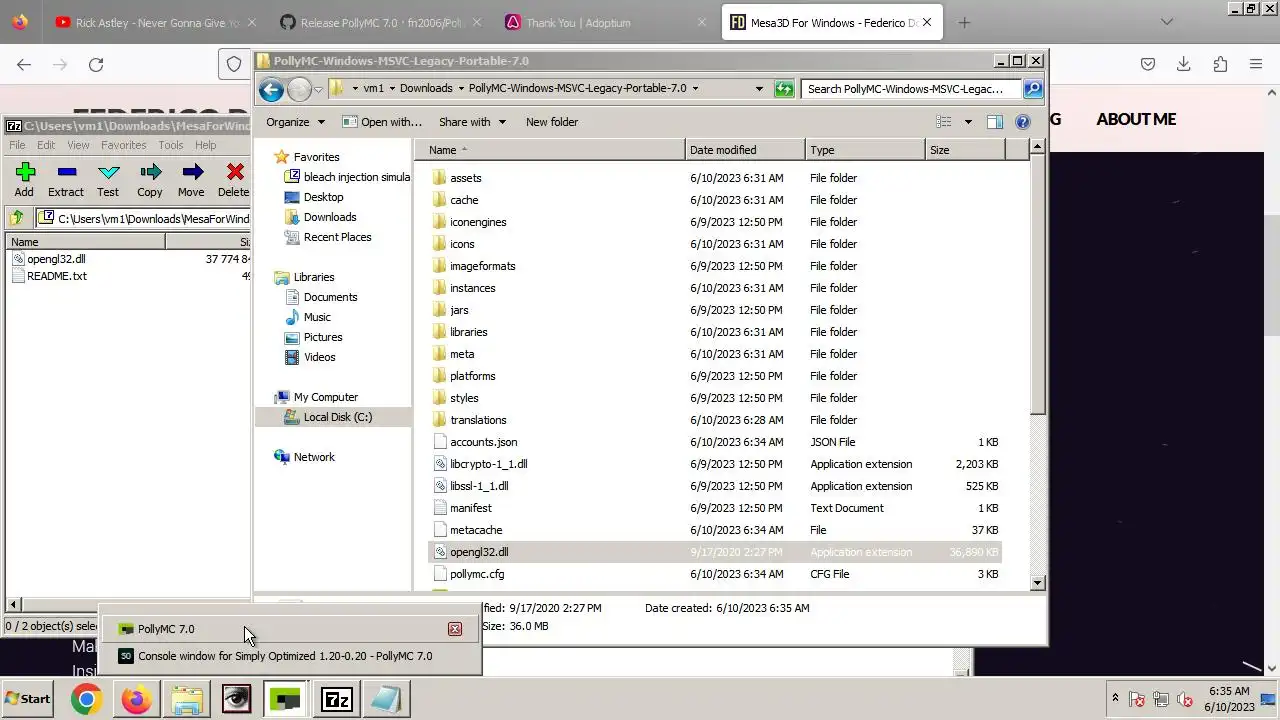
Task: Open Explorer Help question icon
Action: coord(1022,122)
